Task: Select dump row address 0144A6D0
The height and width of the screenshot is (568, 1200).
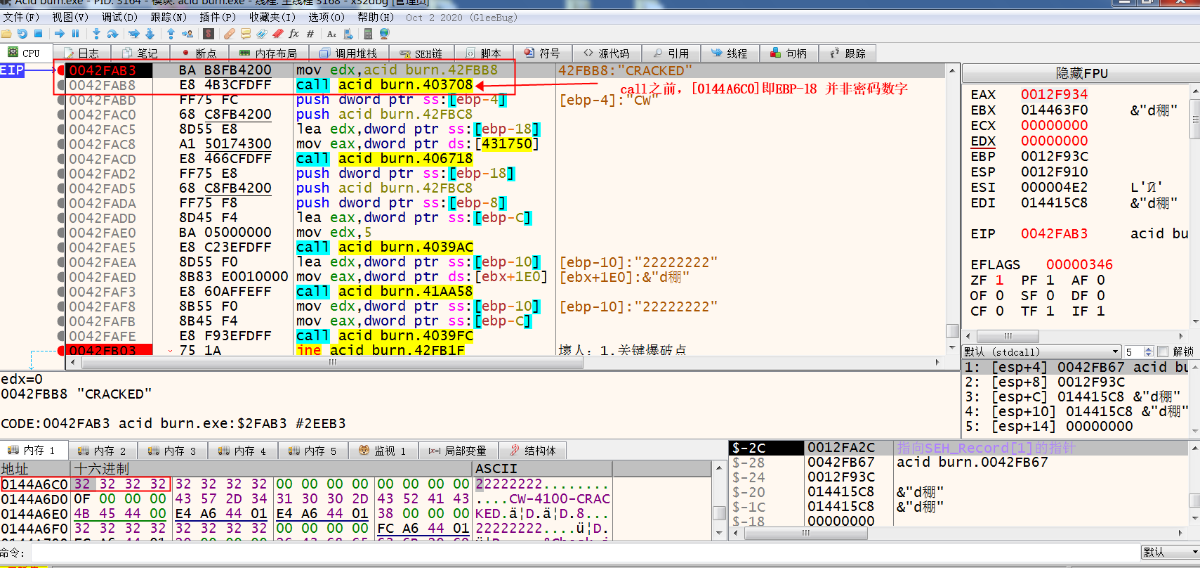Action: tap(35, 498)
